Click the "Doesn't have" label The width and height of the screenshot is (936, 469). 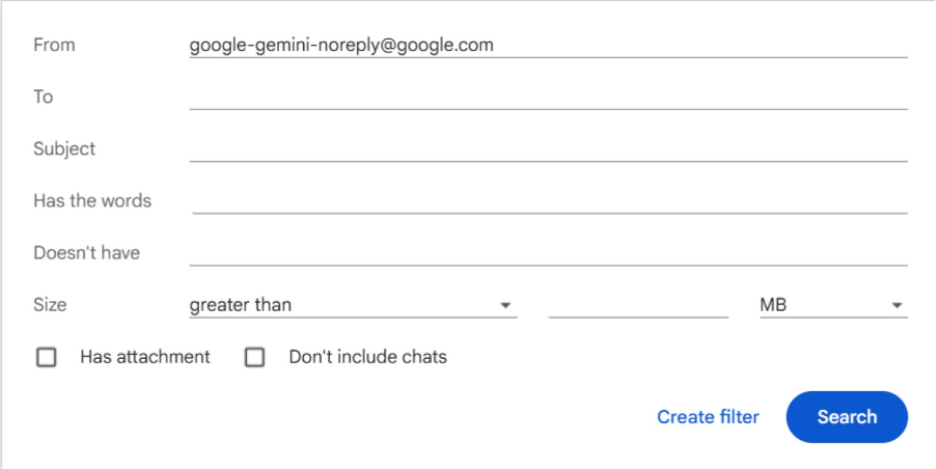(x=86, y=253)
